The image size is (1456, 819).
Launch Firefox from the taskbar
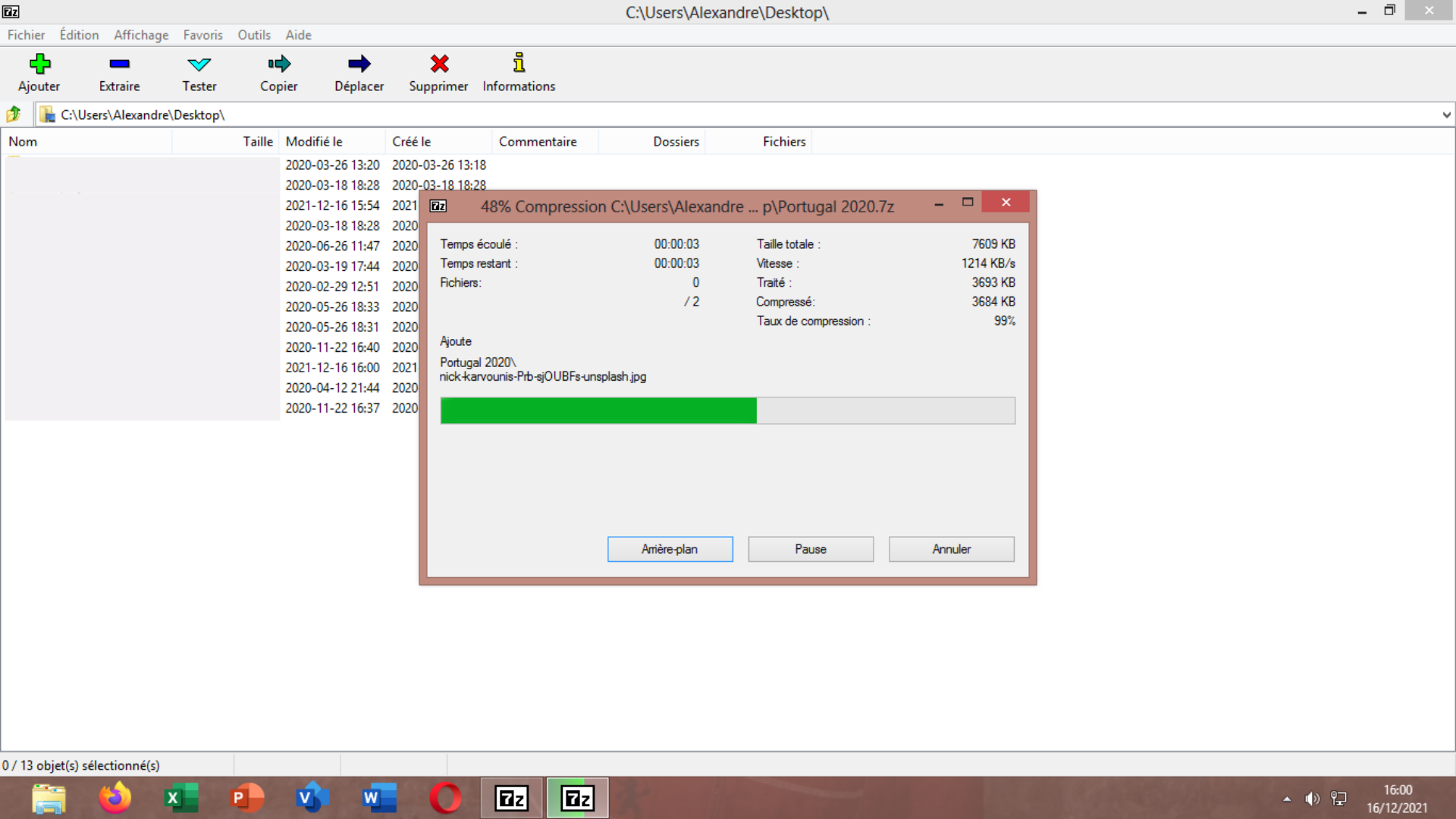click(x=115, y=798)
